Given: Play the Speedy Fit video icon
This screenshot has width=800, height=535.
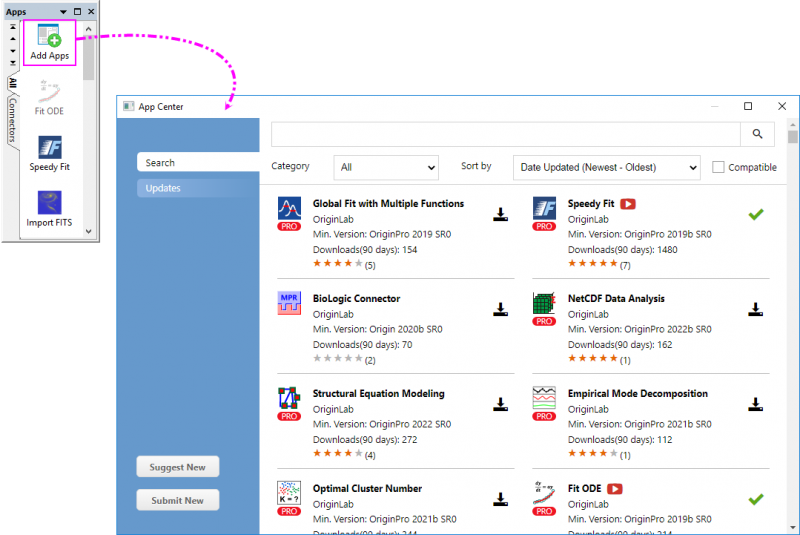Looking at the screenshot, I should tap(628, 204).
